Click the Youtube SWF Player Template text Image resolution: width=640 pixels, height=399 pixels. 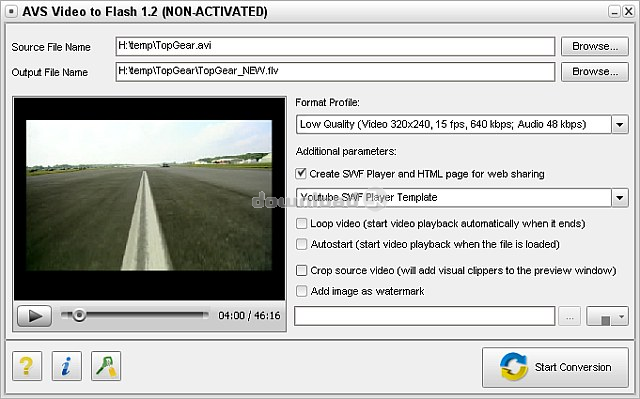(x=369, y=197)
